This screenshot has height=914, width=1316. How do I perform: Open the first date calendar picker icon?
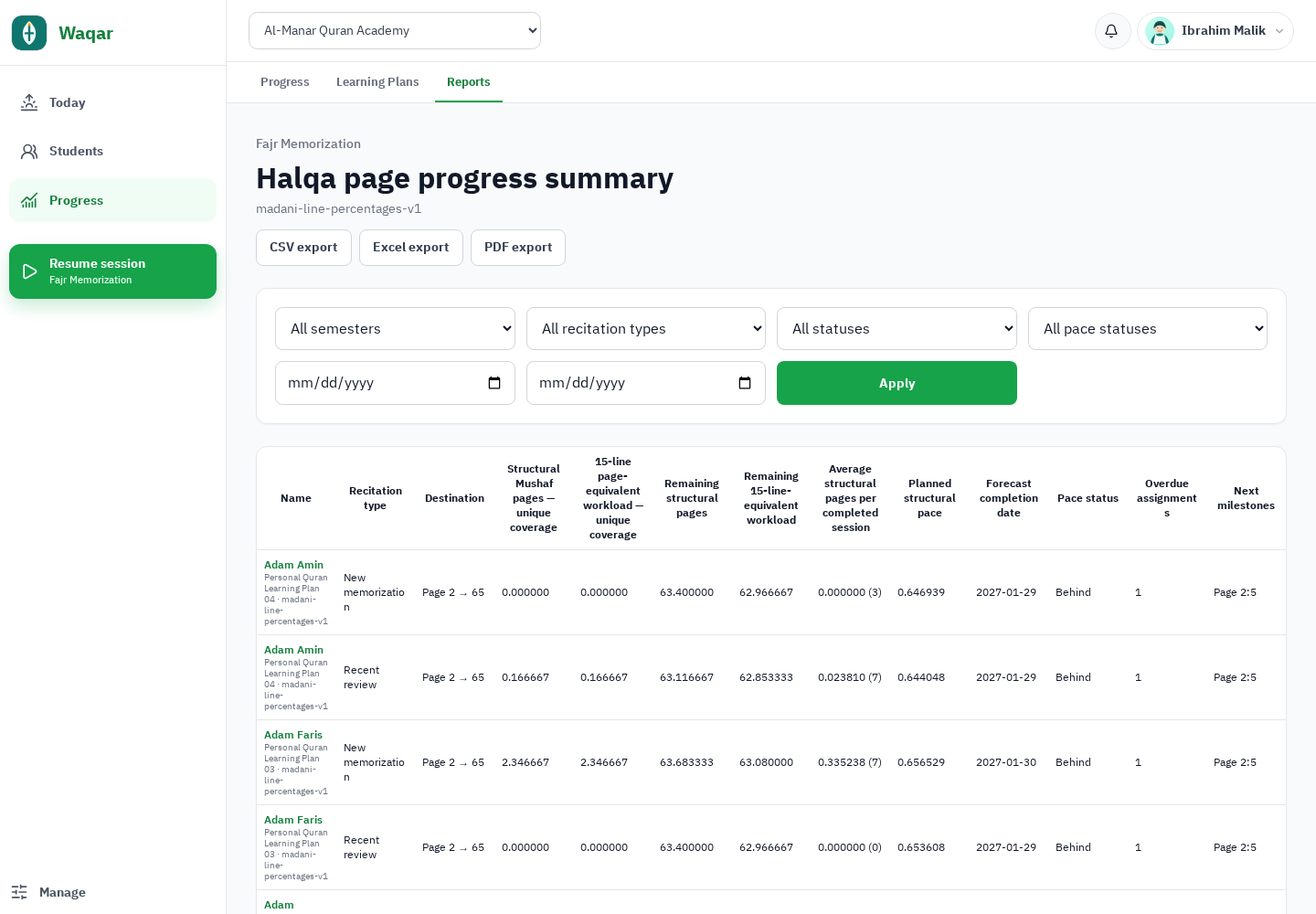(494, 383)
